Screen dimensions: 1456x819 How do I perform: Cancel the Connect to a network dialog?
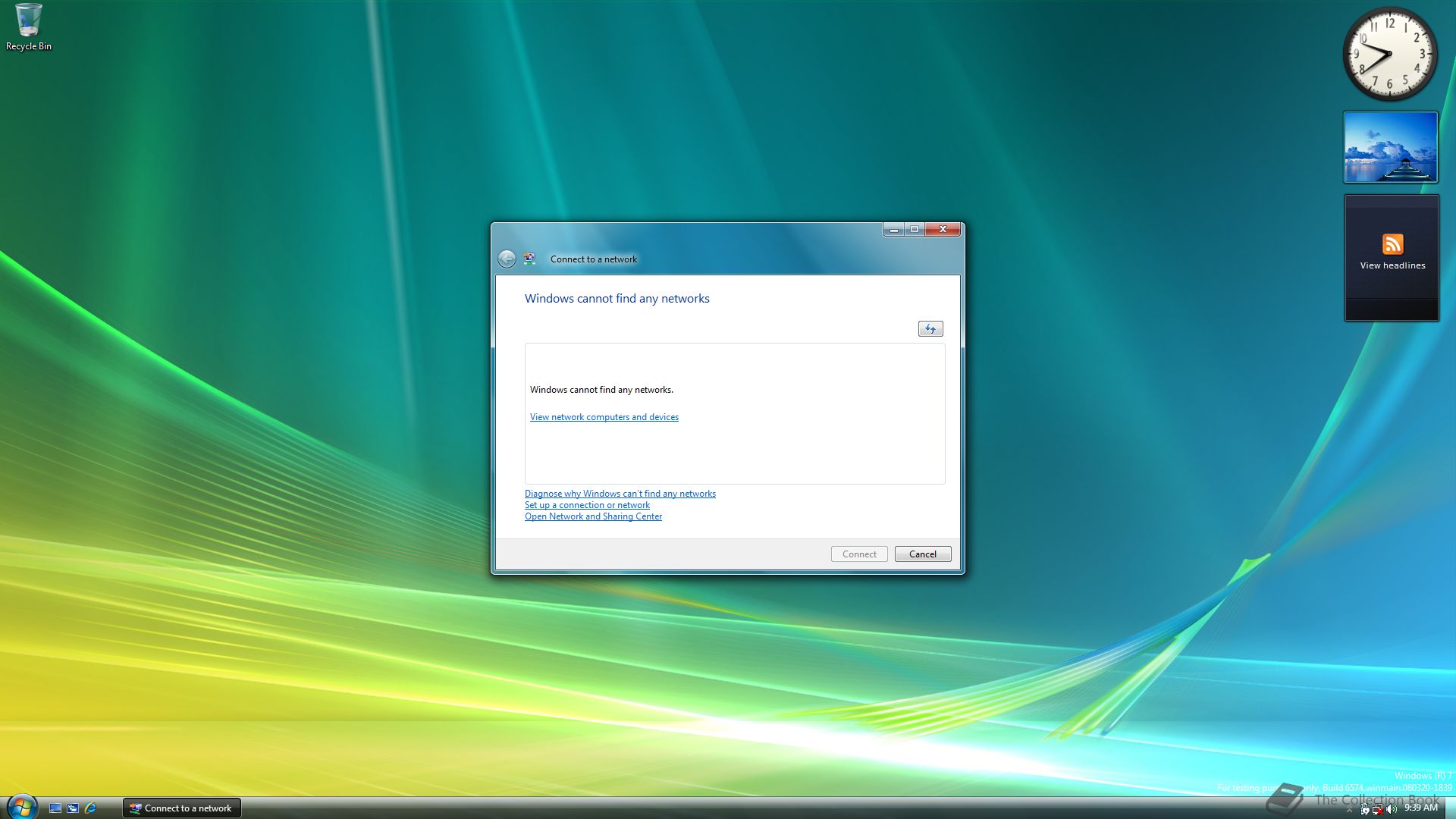(923, 554)
